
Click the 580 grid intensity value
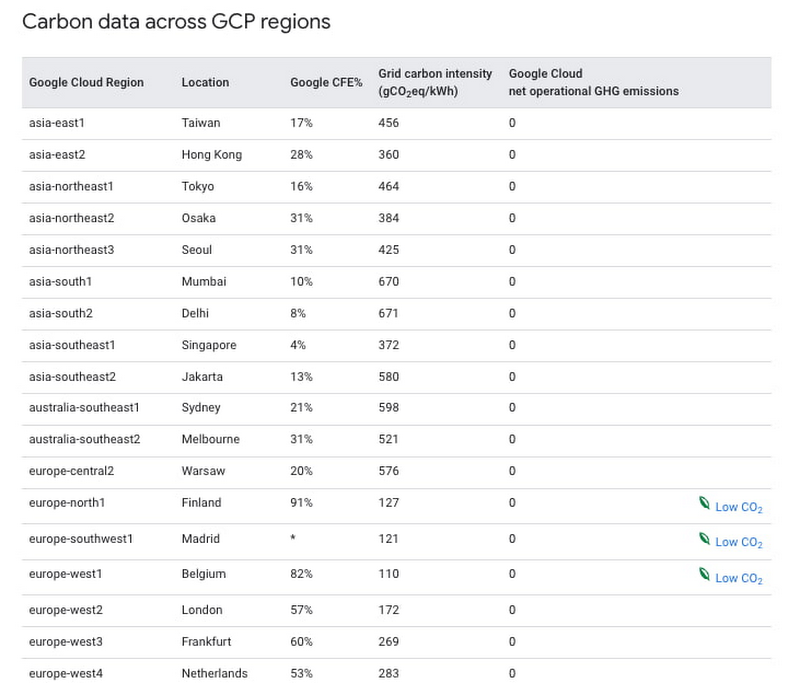[388, 377]
